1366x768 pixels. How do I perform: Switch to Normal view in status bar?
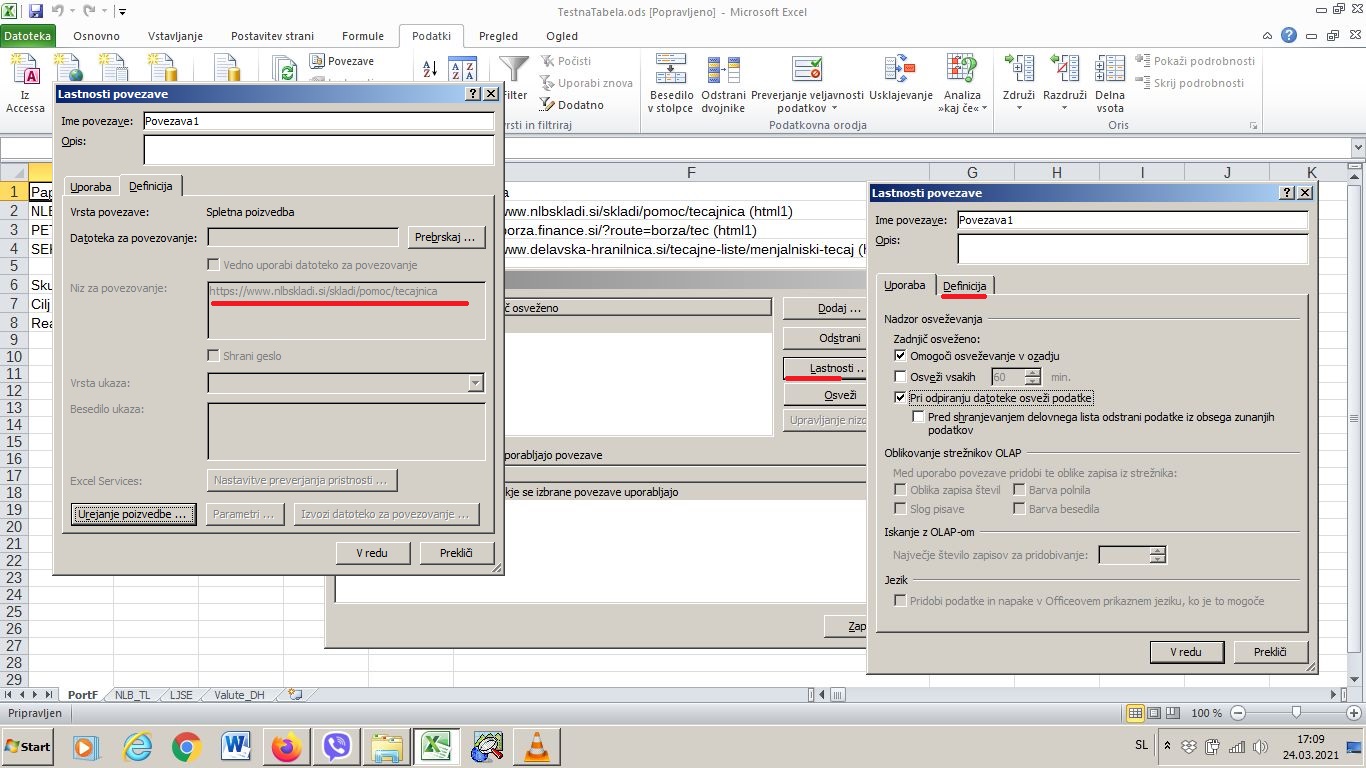(1135, 713)
